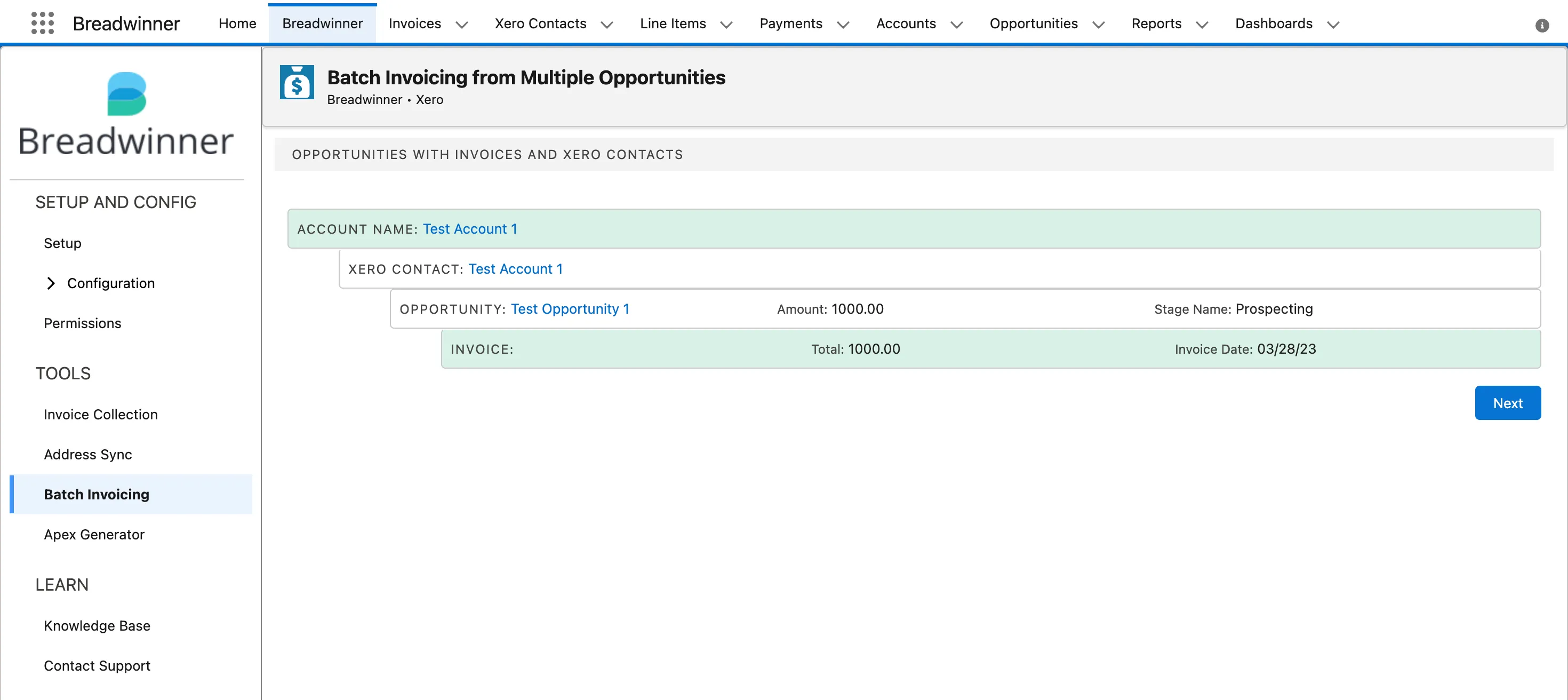This screenshot has width=1568, height=700.
Task: Open the Xero Contacts tab
Action: [540, 23]
